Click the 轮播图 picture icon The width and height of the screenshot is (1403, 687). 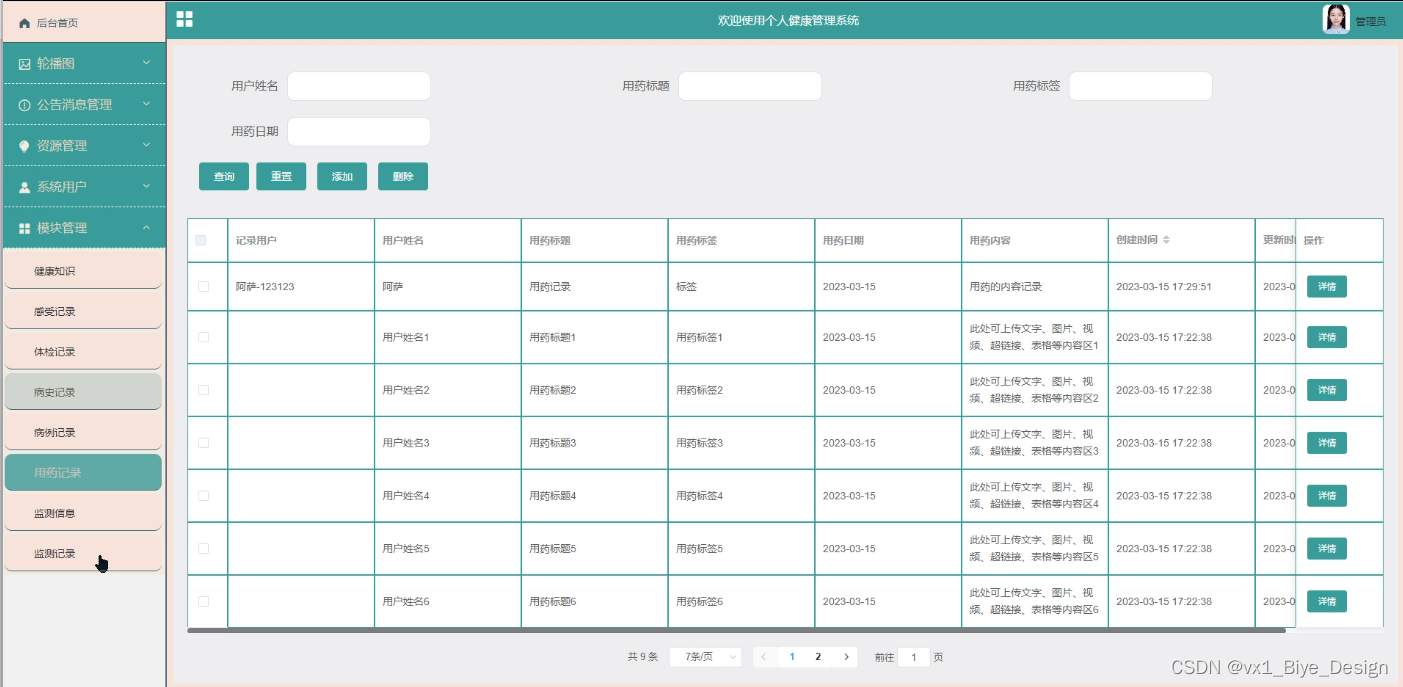point(25,63)
